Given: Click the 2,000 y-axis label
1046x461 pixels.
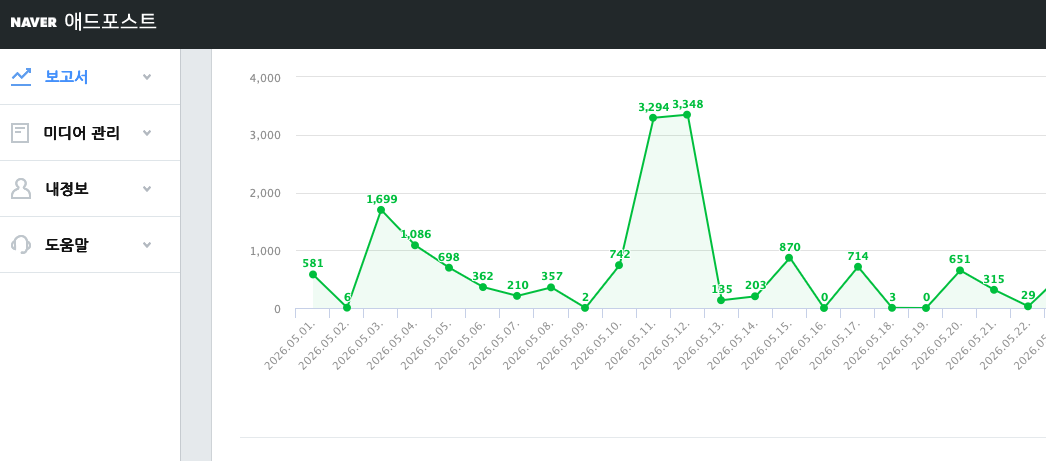Looking at the screenshot, I should tap(265, 193).
